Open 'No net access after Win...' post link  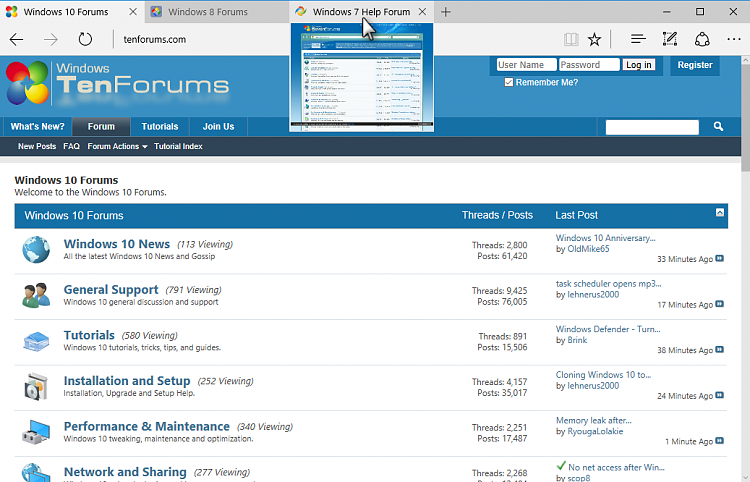tap(616, 467)
